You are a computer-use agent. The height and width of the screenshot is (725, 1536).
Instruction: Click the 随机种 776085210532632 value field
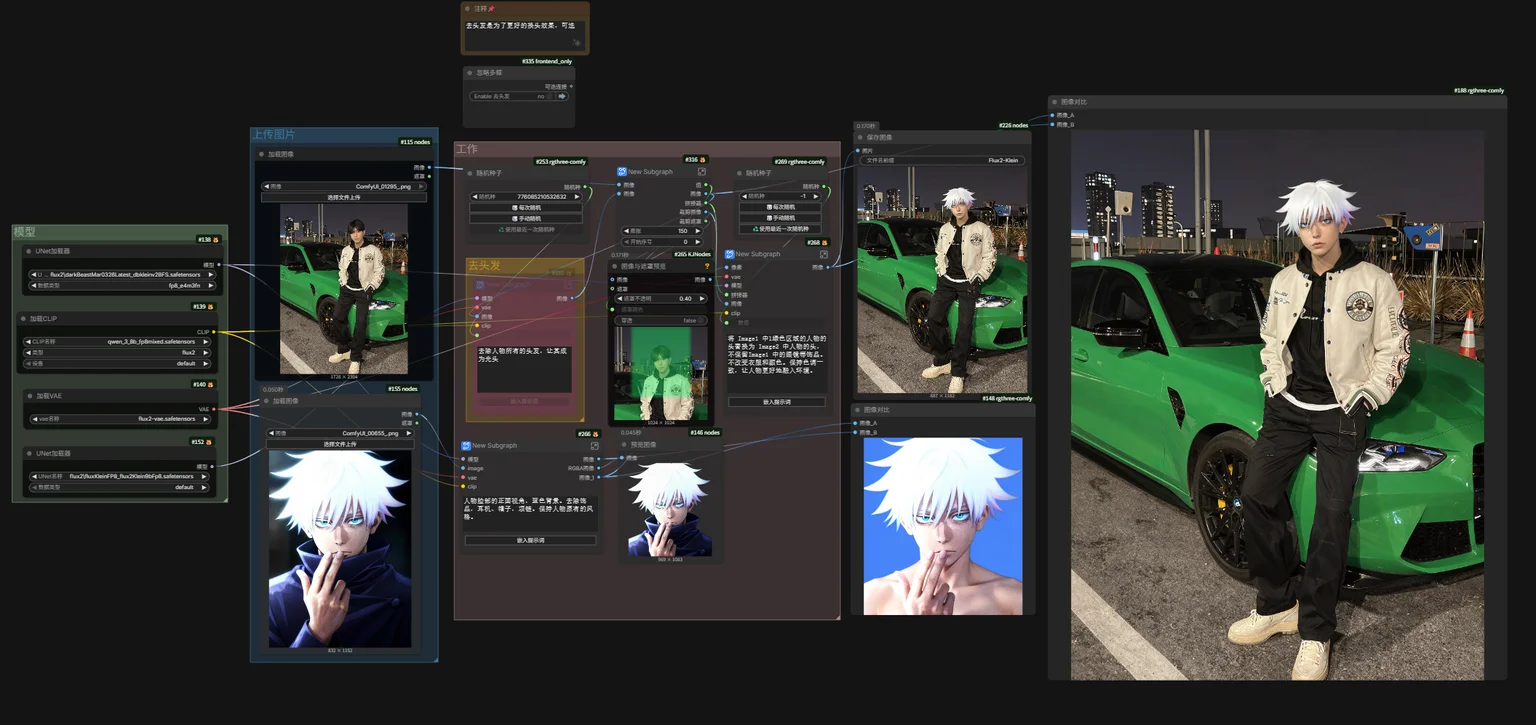point(527,197)
